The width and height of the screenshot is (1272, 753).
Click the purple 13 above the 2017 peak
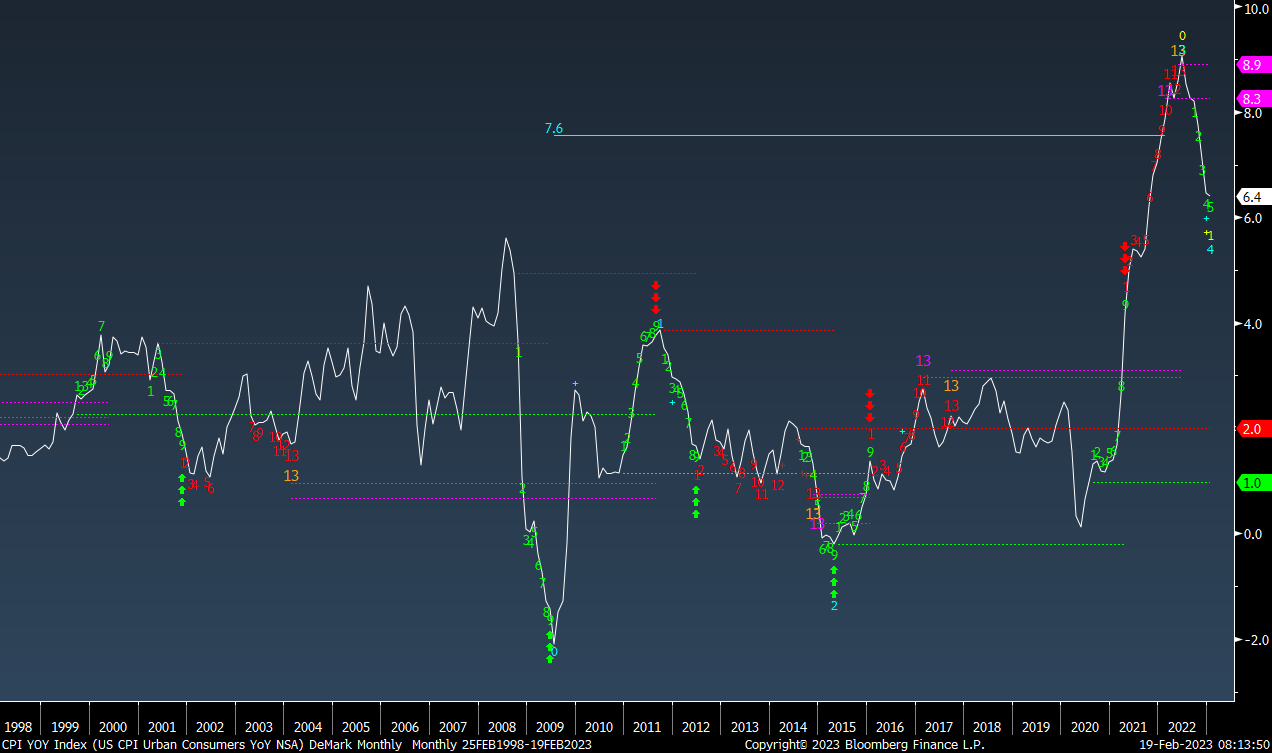(x=923, y=361)
